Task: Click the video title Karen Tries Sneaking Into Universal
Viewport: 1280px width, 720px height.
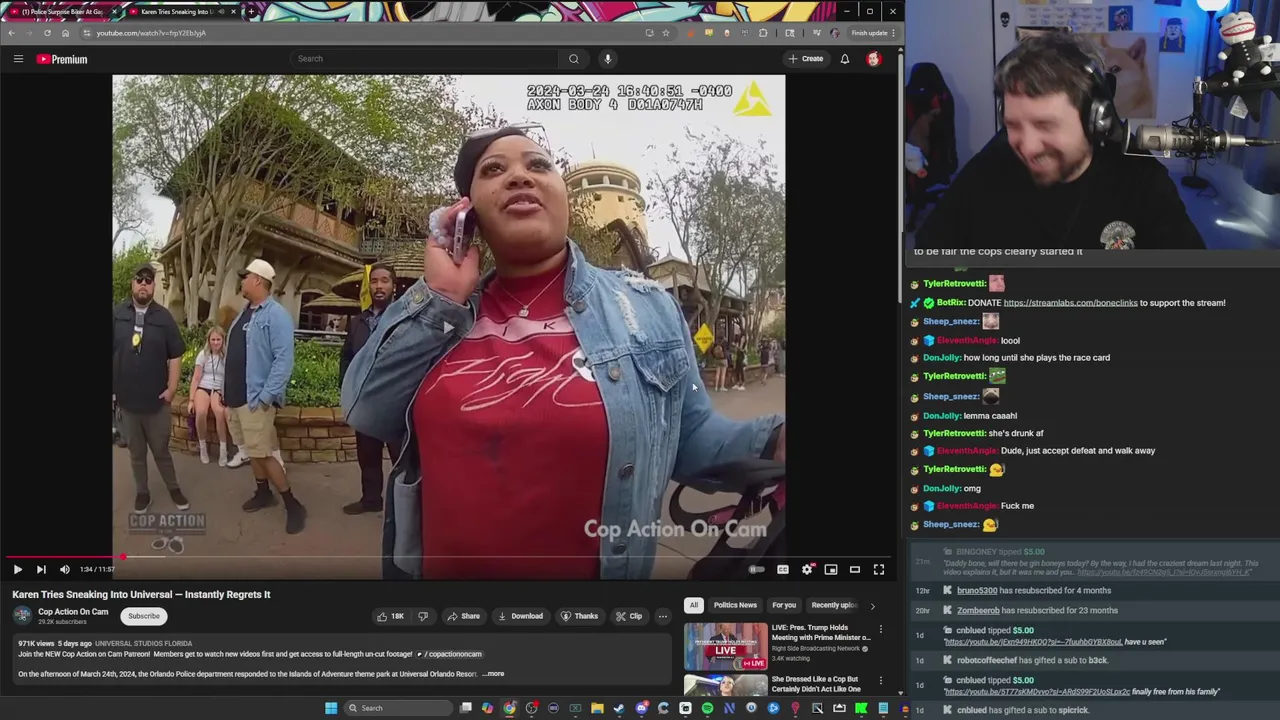Action: coord(141,594)
